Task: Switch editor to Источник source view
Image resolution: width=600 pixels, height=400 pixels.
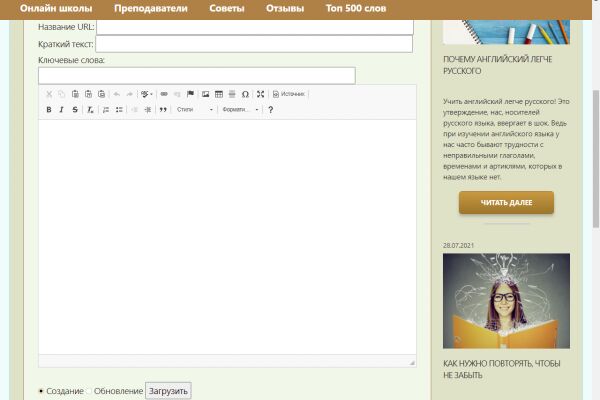Action: [x=289, y=94]
